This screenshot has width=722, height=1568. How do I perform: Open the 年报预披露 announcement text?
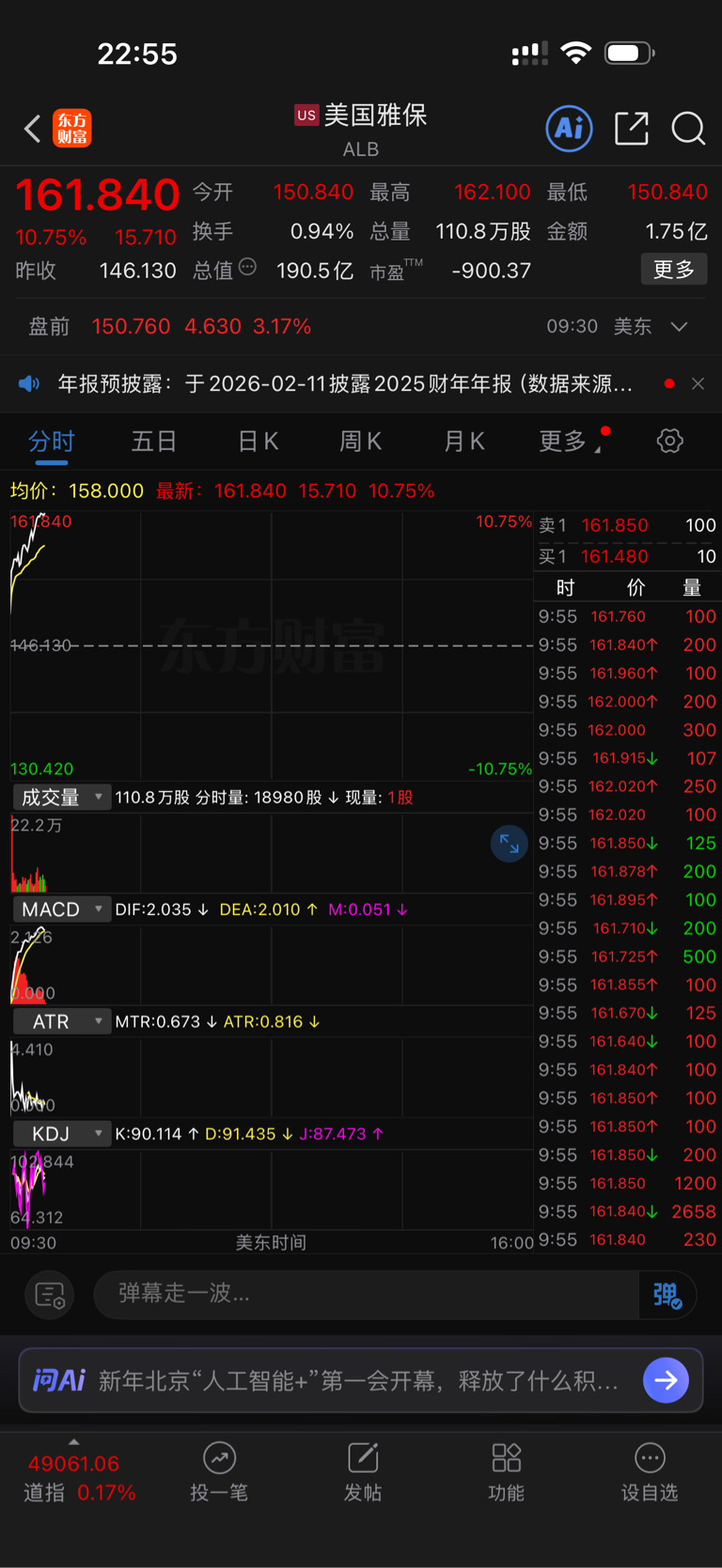[x=345, y=383]
